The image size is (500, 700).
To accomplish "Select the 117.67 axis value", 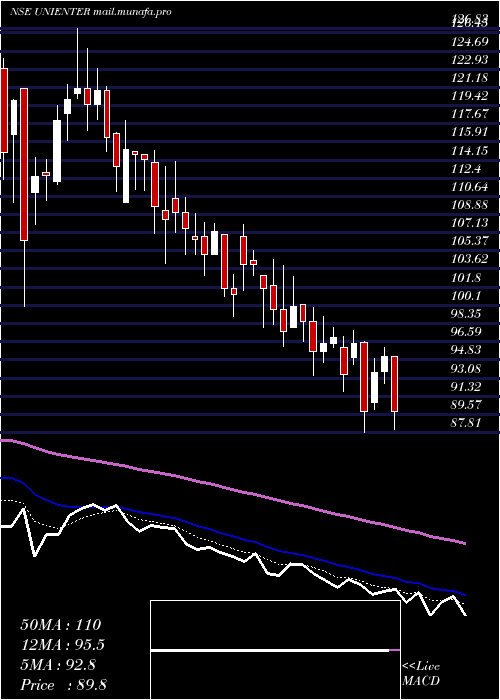I will pos(470,115).
